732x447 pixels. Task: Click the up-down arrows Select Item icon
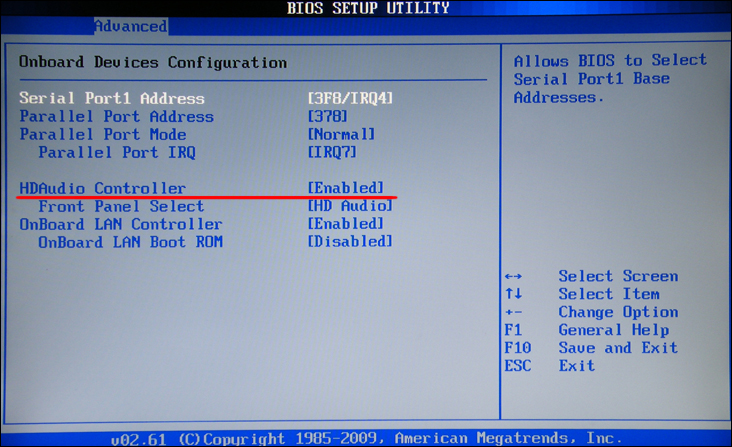[x=513, y=294]
